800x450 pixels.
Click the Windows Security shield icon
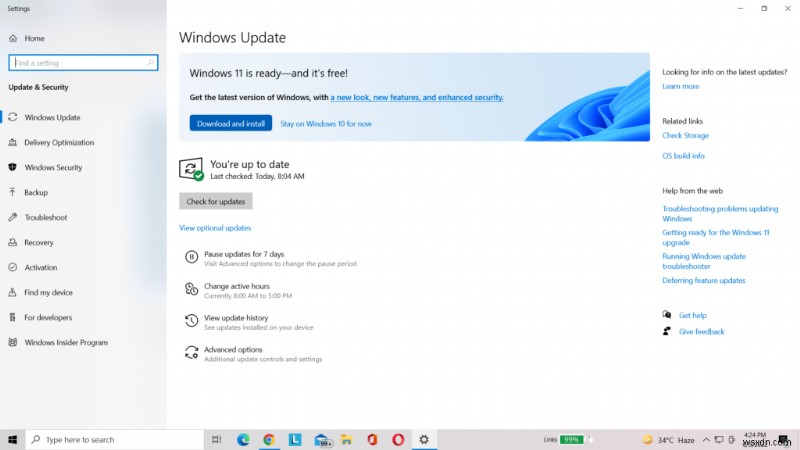[x=13, y=167]
